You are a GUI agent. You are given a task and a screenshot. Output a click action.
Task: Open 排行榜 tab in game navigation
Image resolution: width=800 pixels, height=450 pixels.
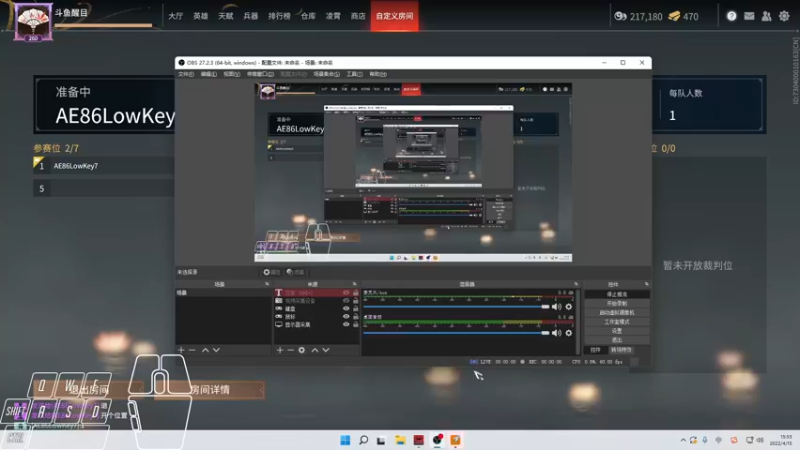[x=280, y=16]
